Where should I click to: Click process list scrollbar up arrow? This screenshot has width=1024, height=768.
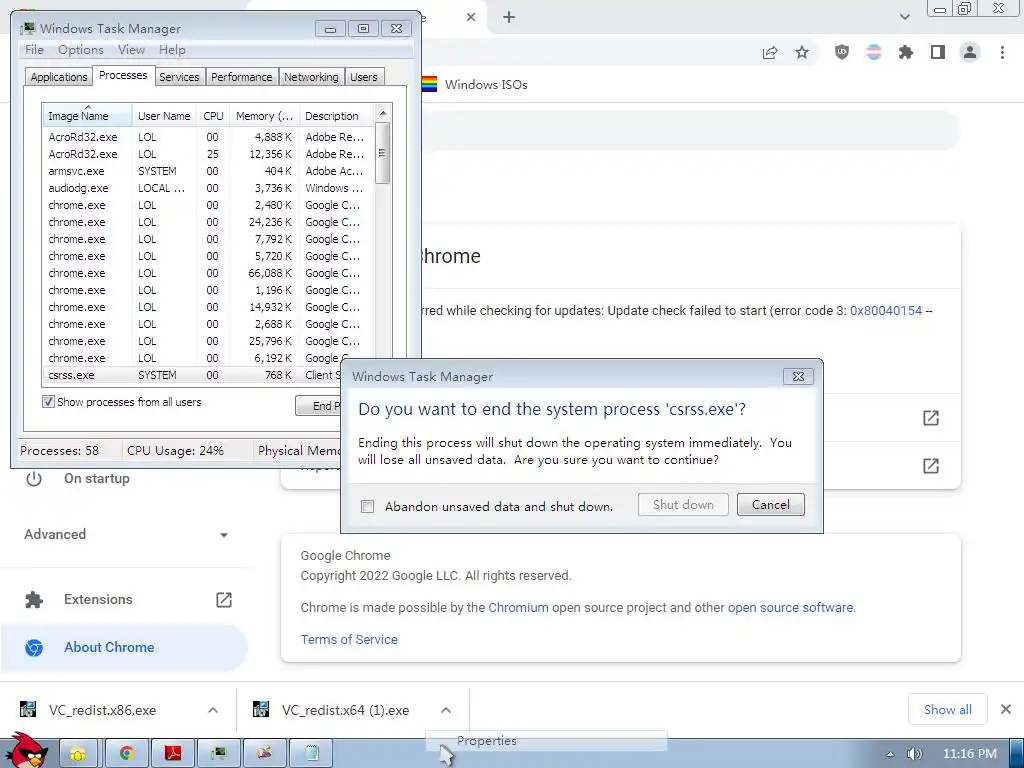(x=383, y=113)
